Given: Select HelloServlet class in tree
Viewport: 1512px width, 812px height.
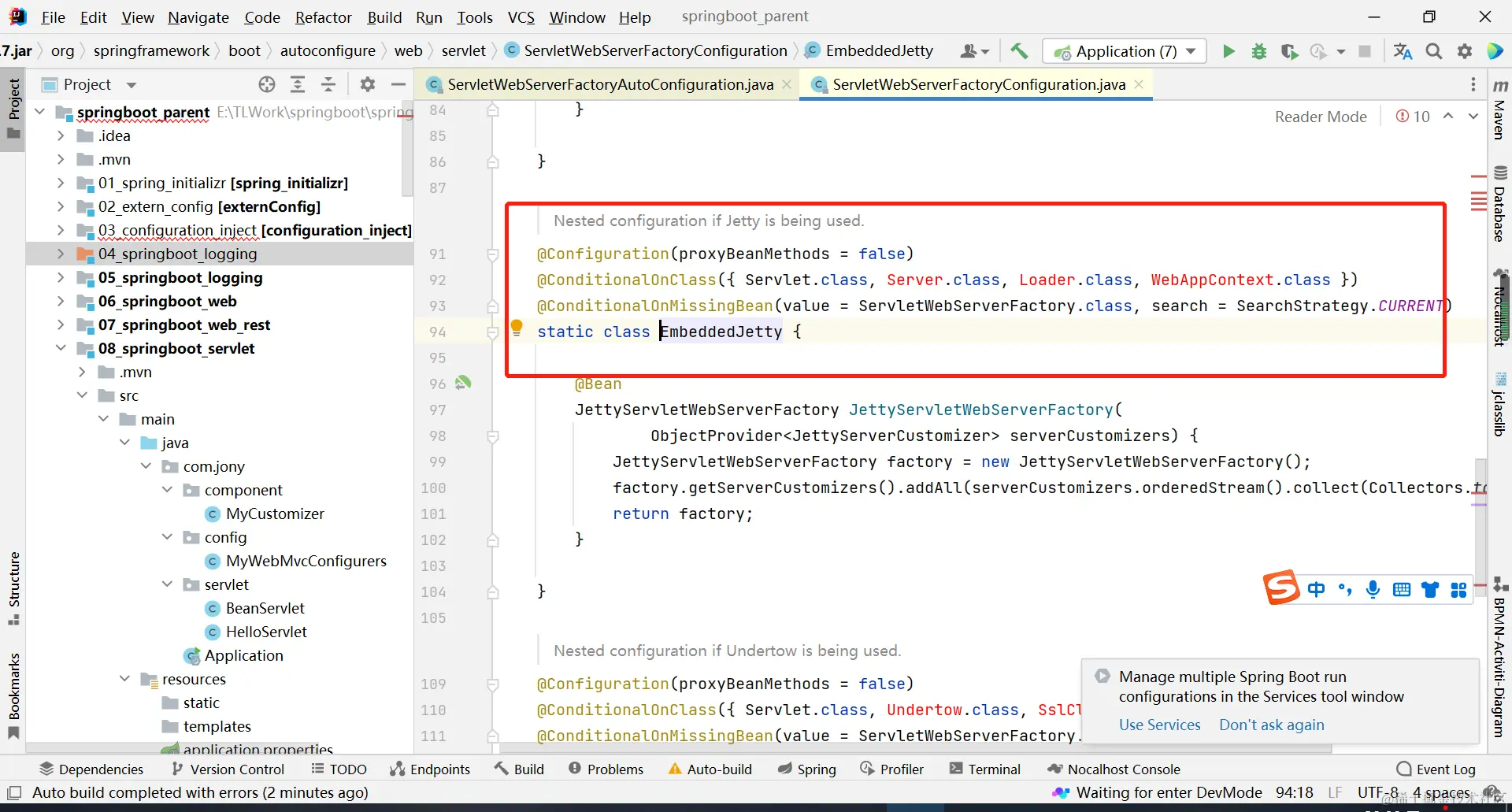Looking at the screenshot, I should click(x=266, y=632).
